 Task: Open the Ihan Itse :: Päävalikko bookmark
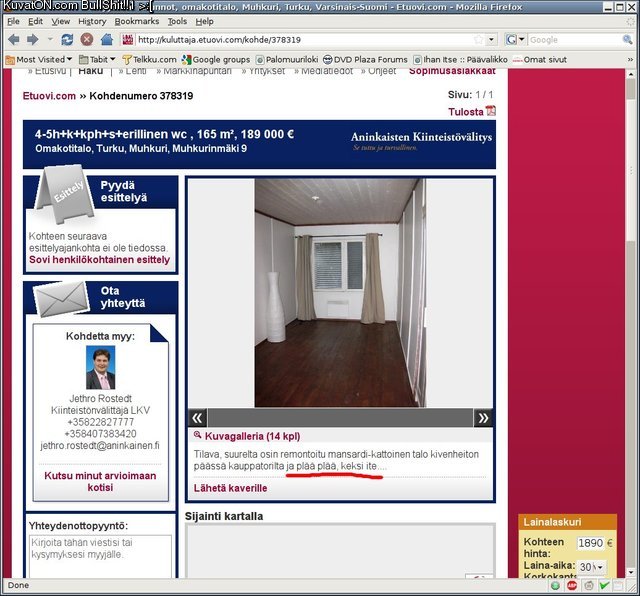click(x=460, y=60)
